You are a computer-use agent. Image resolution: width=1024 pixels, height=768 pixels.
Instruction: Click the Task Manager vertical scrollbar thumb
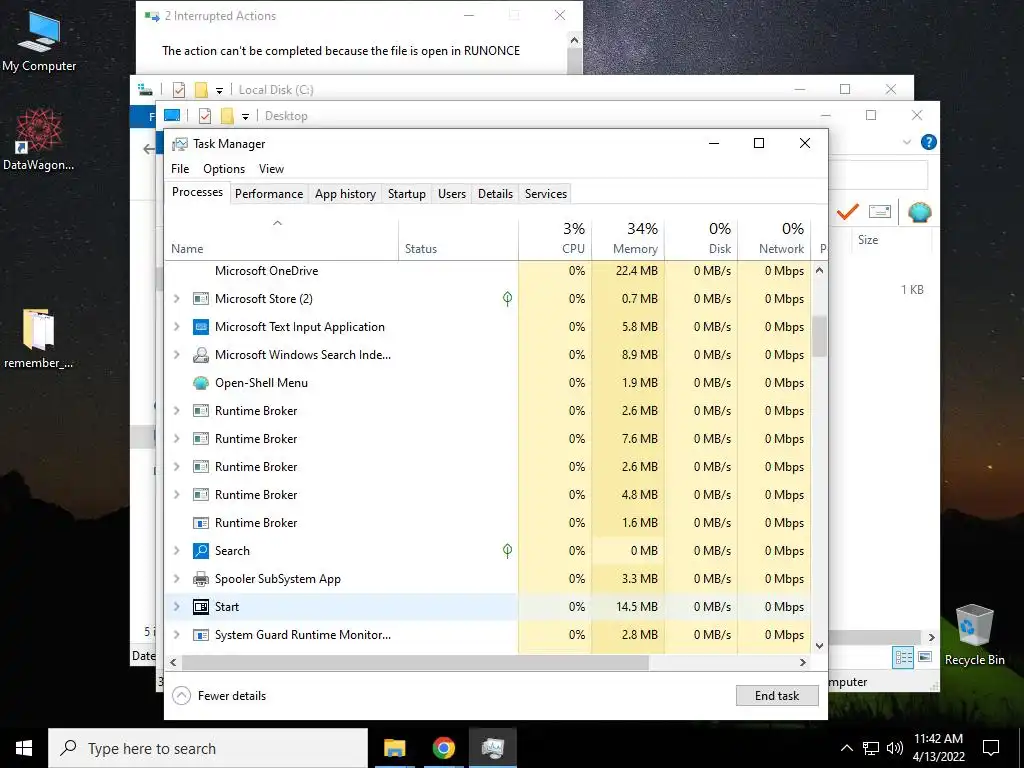click(x=820, y=336)
